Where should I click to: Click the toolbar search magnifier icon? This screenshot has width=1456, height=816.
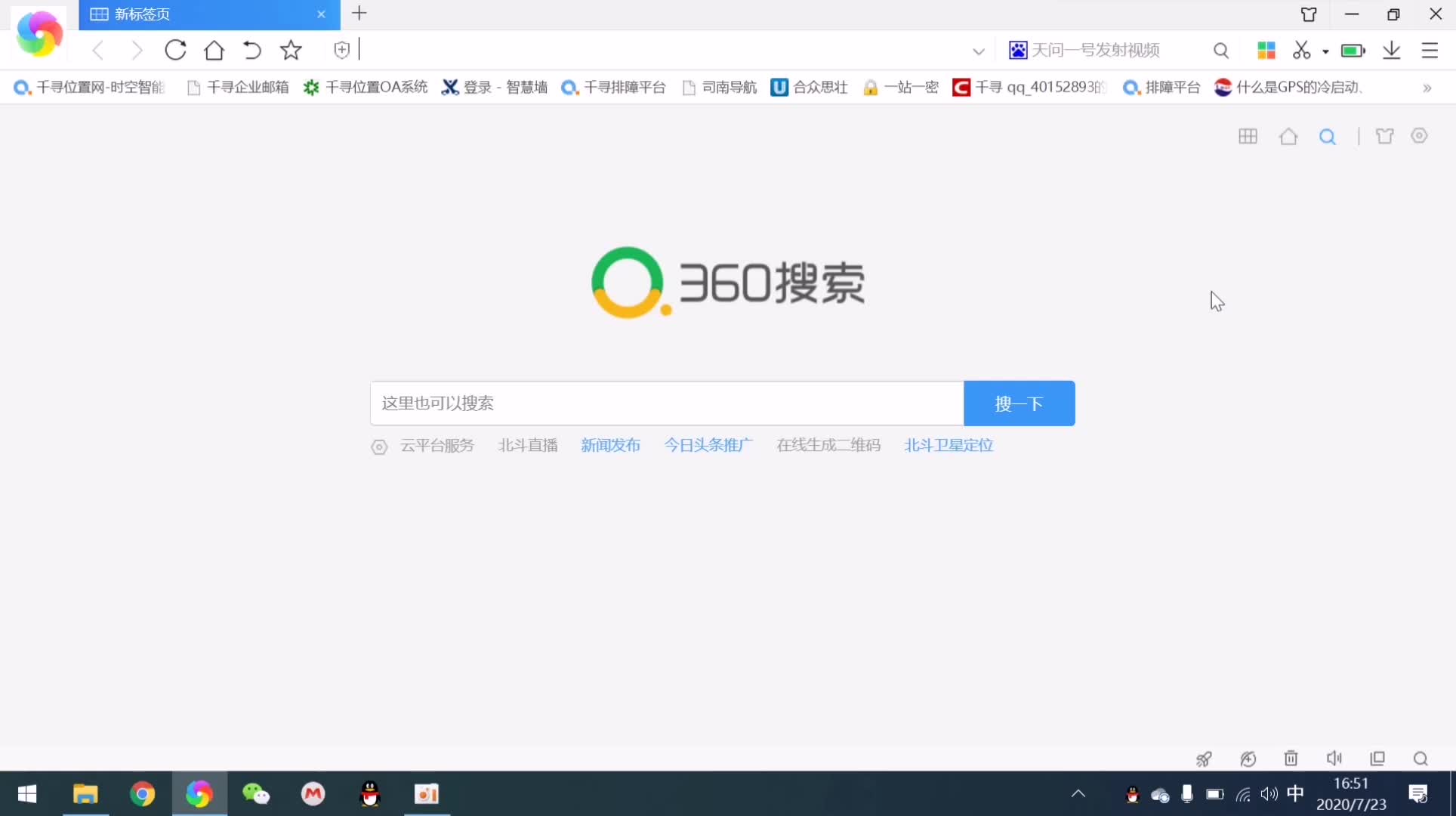pyautogui.click(x=1221, y=51)
